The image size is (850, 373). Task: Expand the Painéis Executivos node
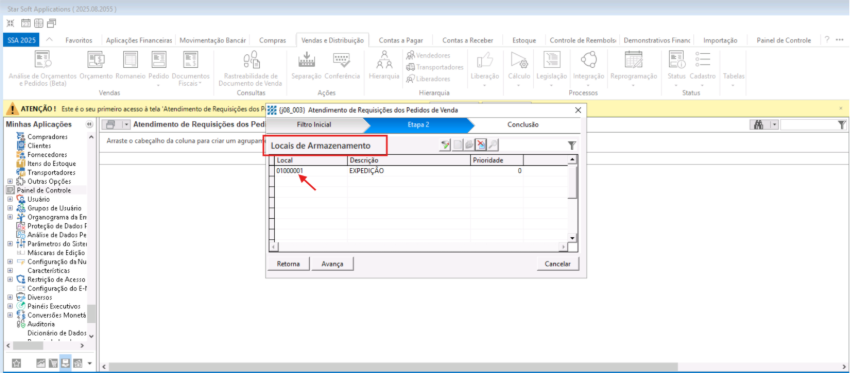pyautogui.click(x=10, y=306)
